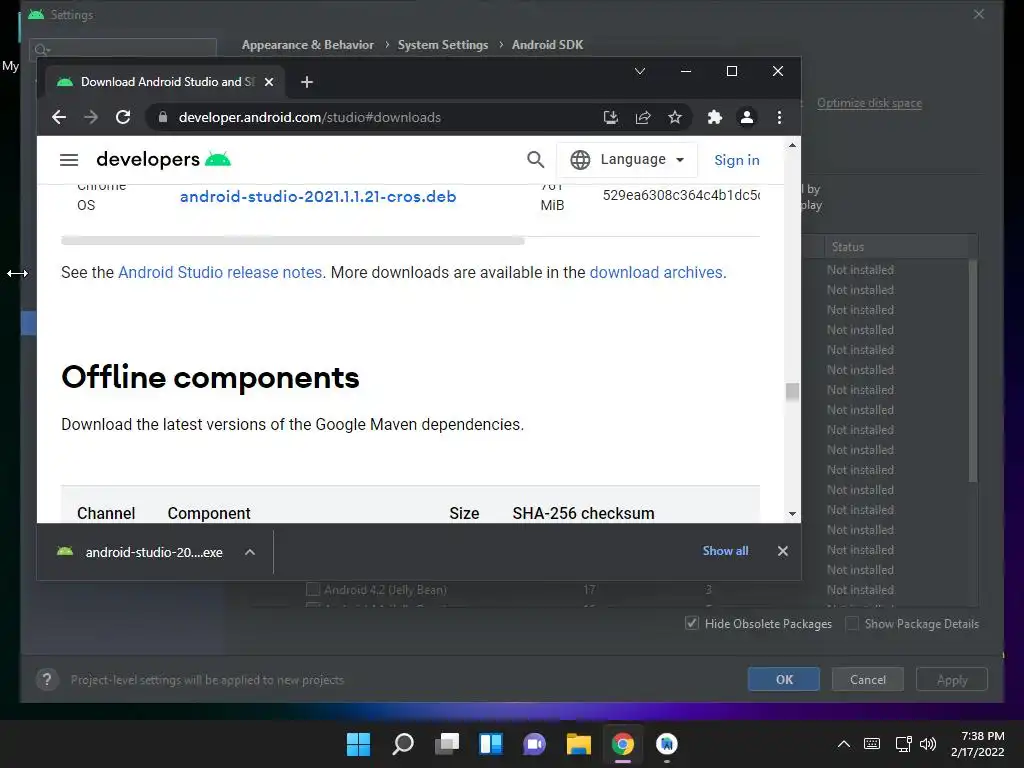Screen dimensions: 1024x768
Task: Open the download archives link
Action: click(656, 272)
